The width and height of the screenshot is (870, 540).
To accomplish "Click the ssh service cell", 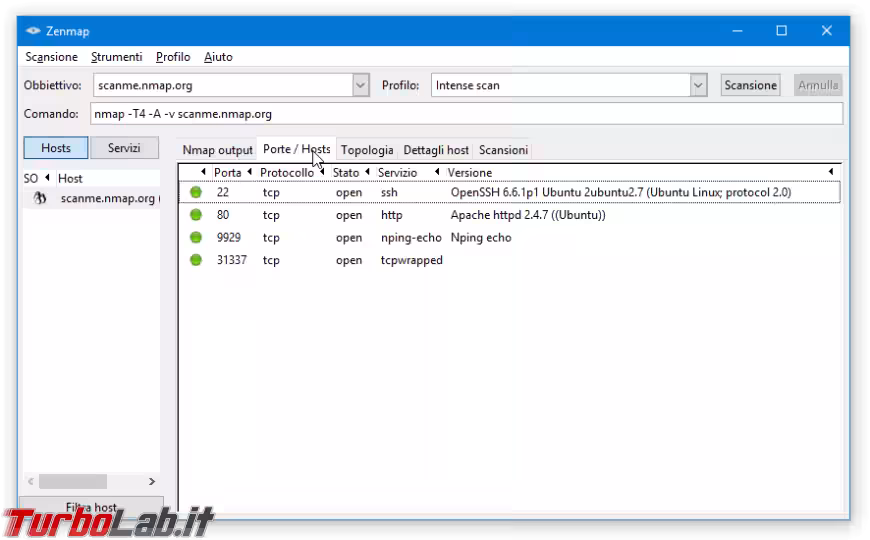I will [389, 192].
